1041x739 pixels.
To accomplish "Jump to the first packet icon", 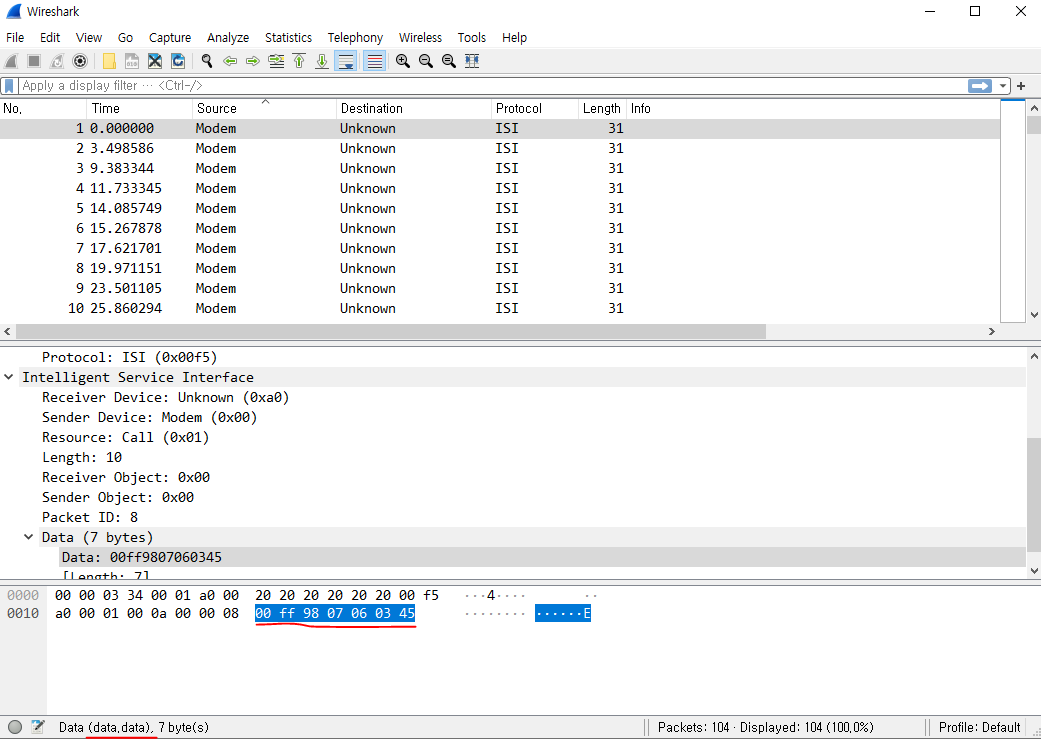I will click(299, 61).
